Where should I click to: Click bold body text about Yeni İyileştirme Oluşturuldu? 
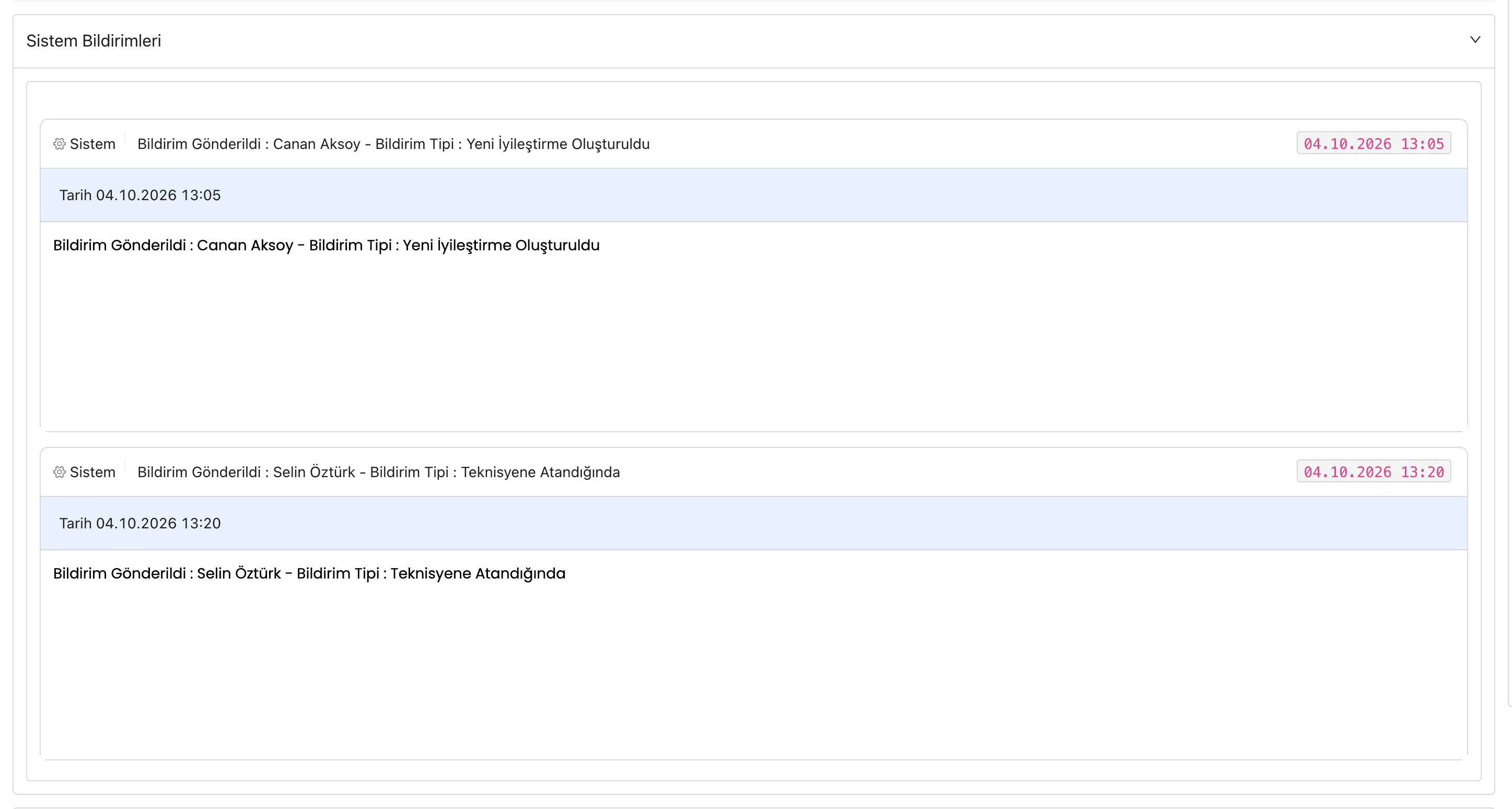pos(327,246)
